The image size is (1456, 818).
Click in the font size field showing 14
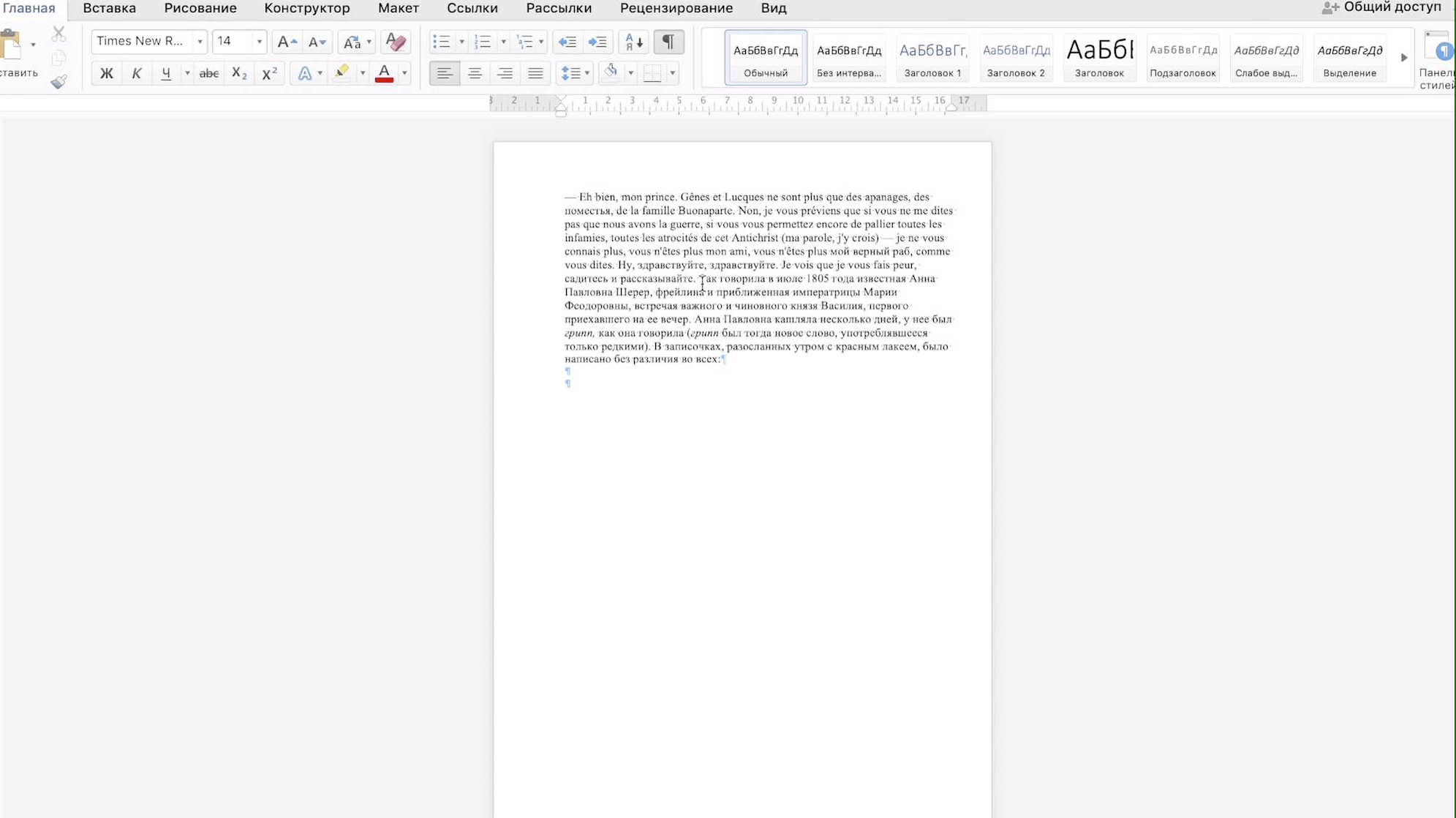tap(233, 42)
